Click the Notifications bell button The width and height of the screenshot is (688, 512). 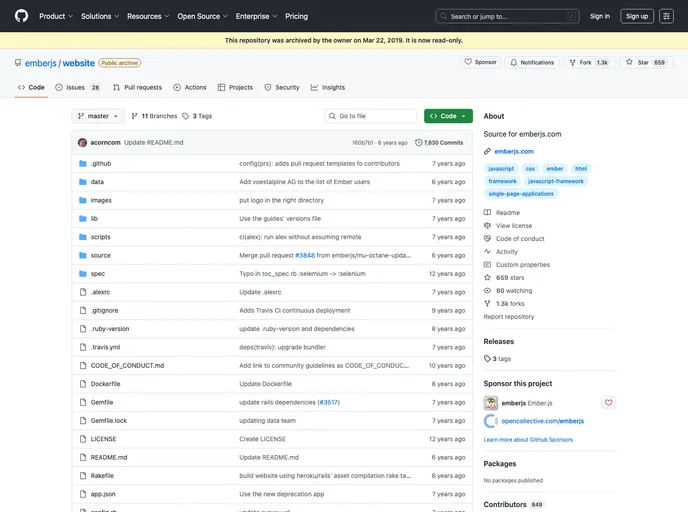tap(532, 62)
